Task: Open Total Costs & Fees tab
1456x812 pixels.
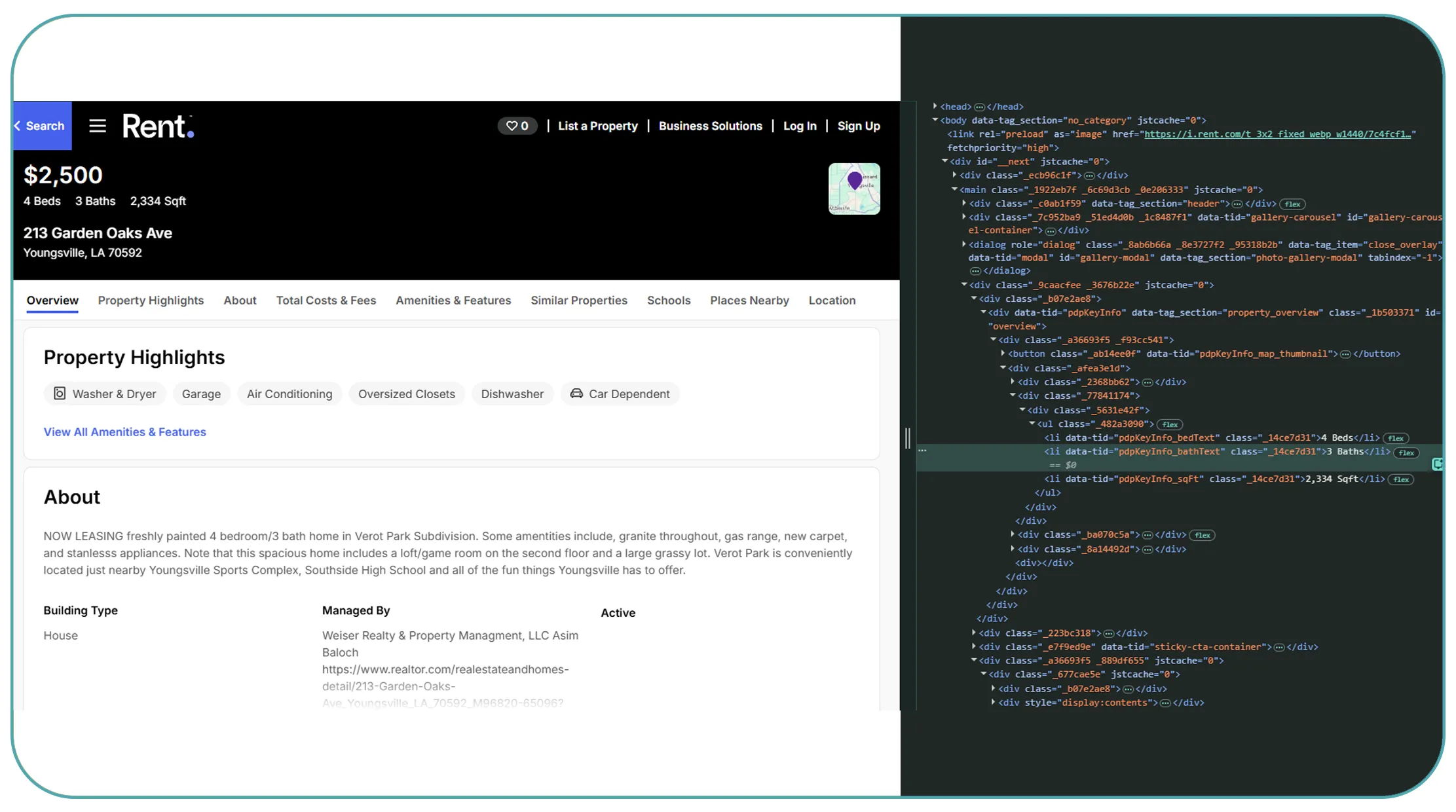Action: tap(326, 301)
